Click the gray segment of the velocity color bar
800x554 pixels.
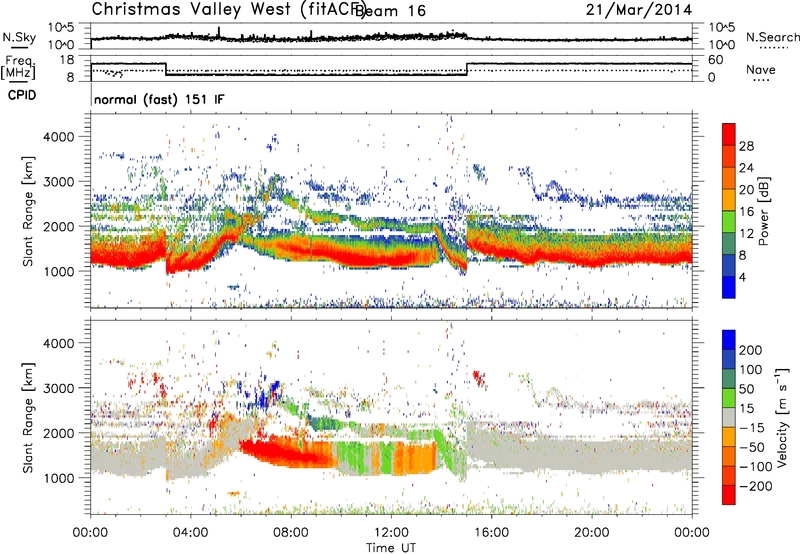coord(729,418)
